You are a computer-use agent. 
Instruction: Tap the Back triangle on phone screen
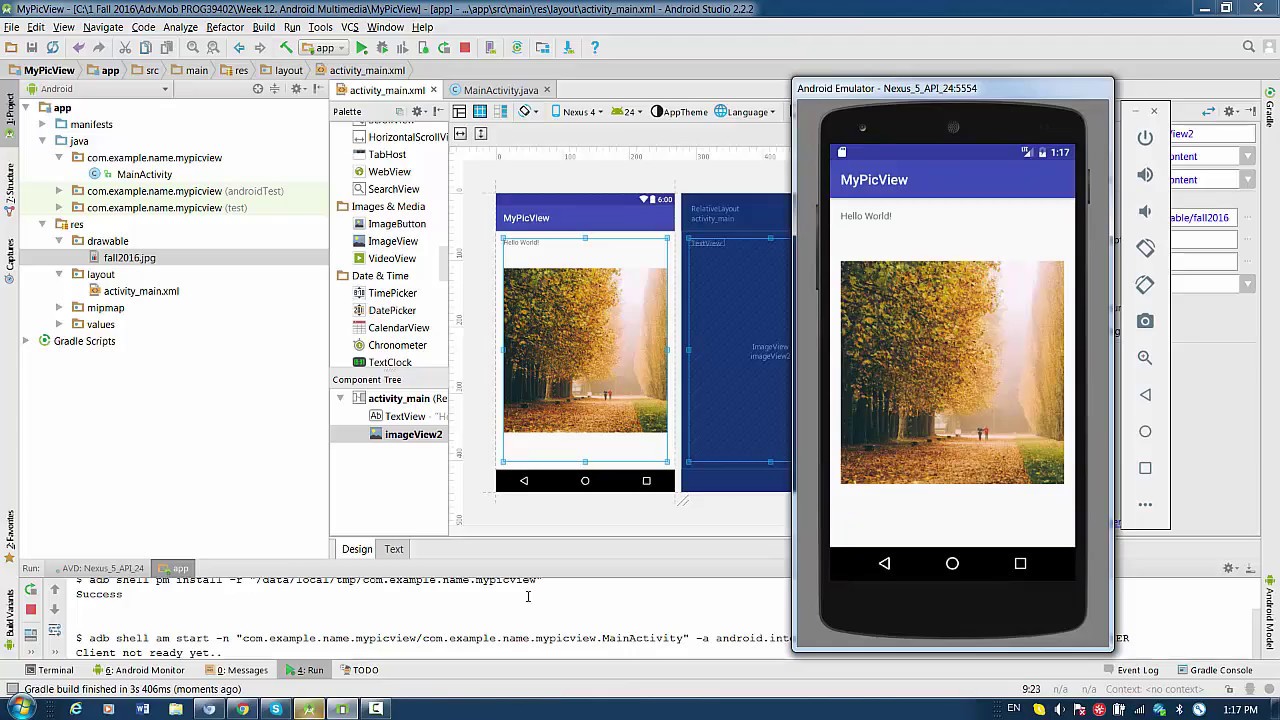click(x=884, y=564)
